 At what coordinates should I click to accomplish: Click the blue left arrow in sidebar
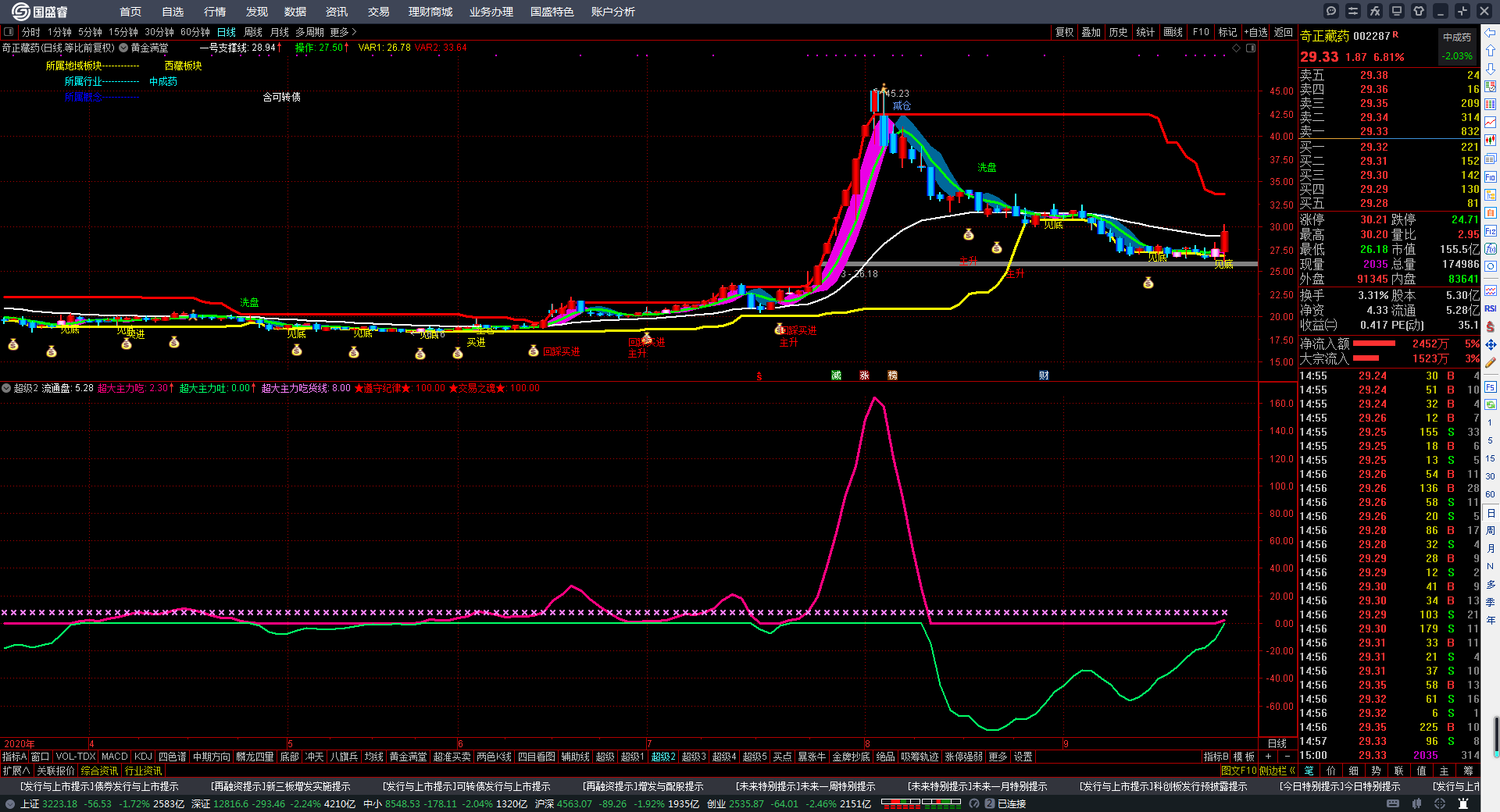(1491, 33)
